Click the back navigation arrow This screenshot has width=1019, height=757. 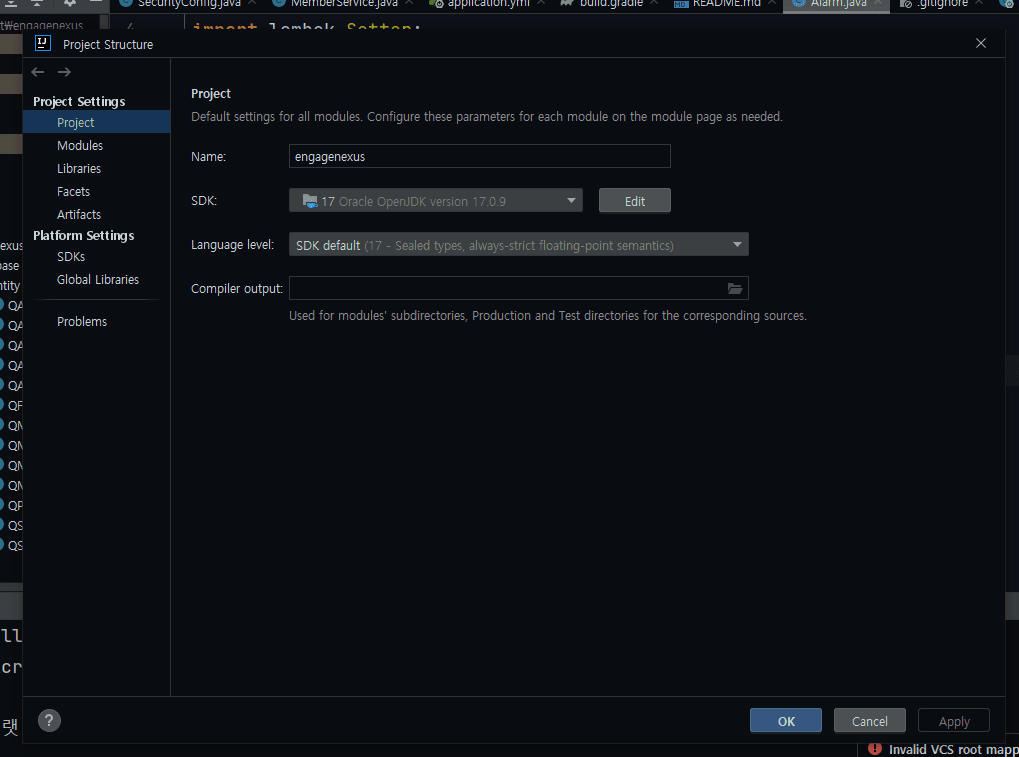pos(38,72)
